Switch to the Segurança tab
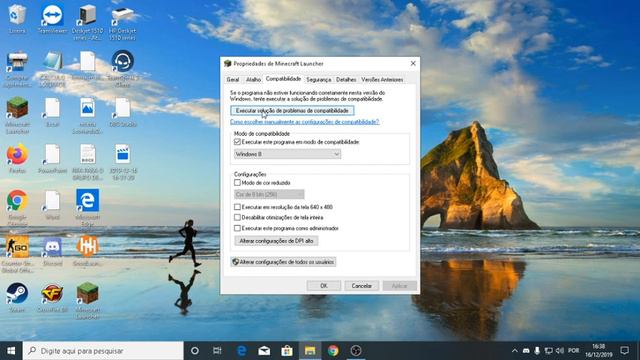Screen dimensions: 640x360 click(x=319, y=80)
